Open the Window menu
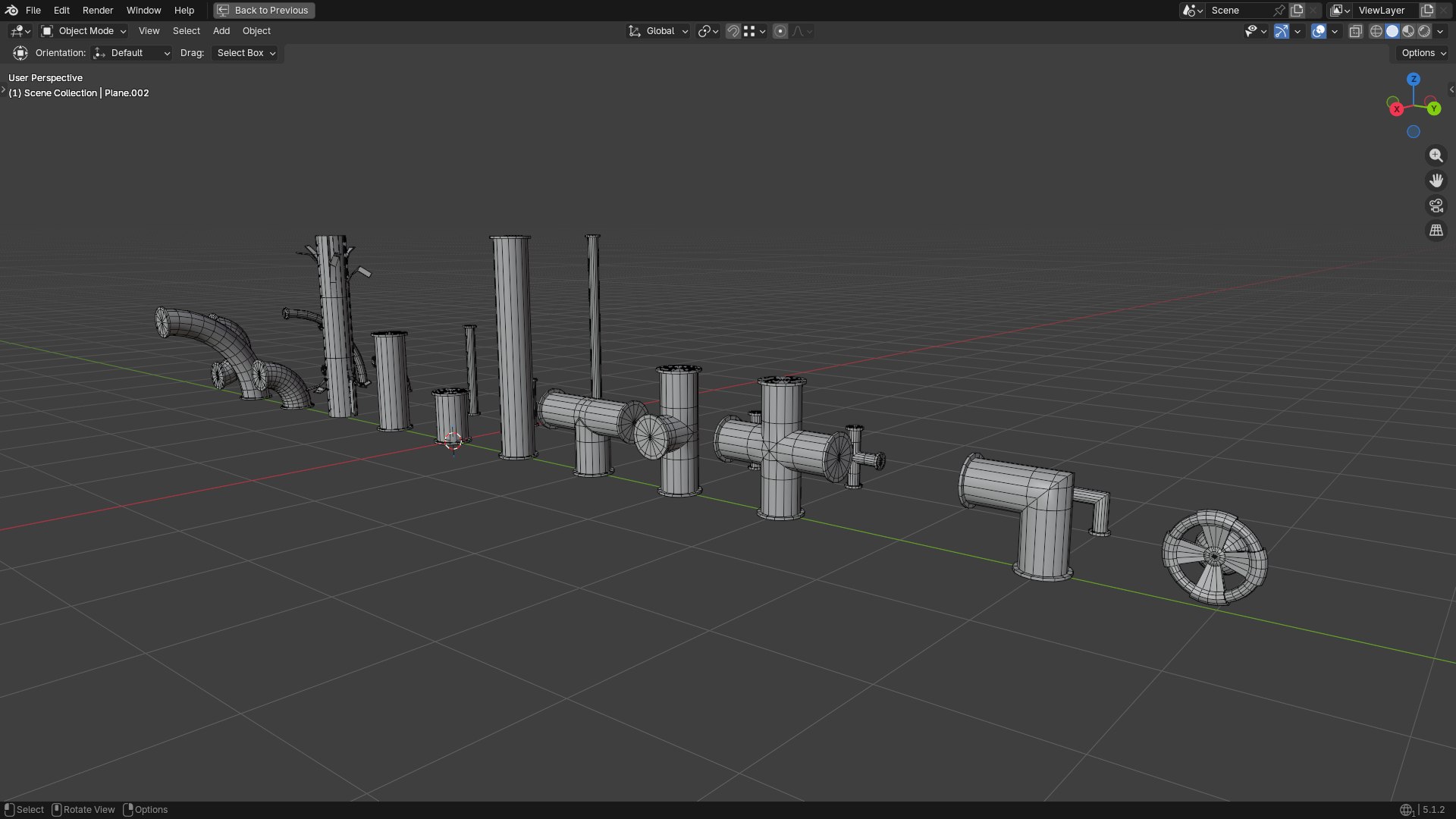The image size is (1456, 819). click(143, 11)
